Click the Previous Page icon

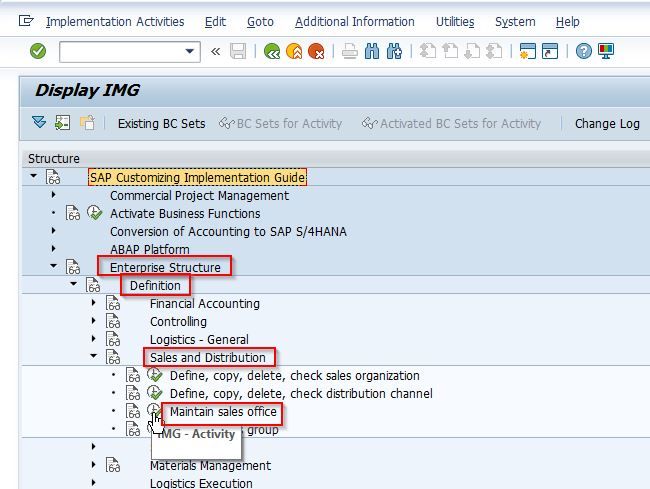pyautogui.click(x=450, y=51)
